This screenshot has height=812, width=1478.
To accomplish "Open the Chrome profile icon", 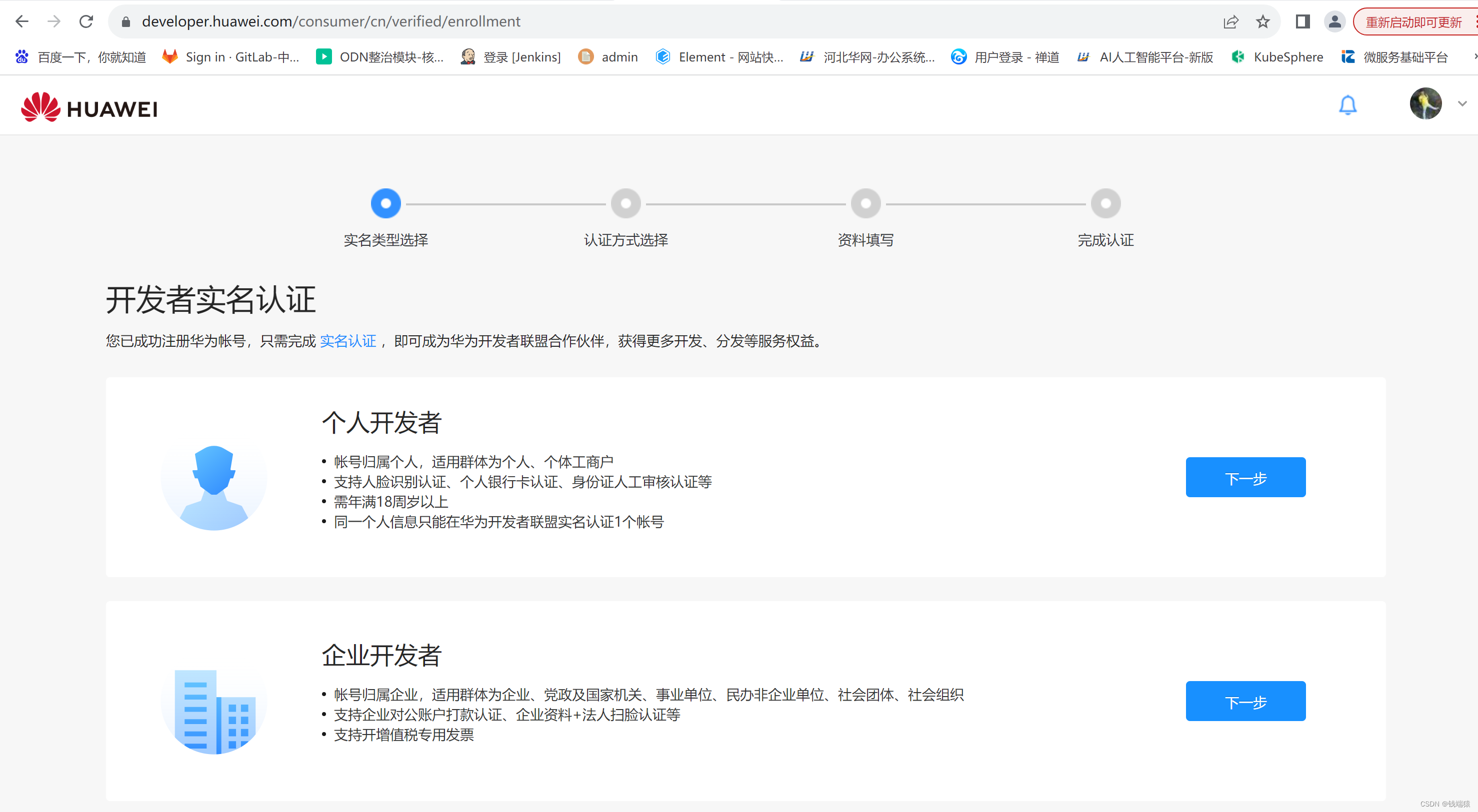I will [1334, 22].
